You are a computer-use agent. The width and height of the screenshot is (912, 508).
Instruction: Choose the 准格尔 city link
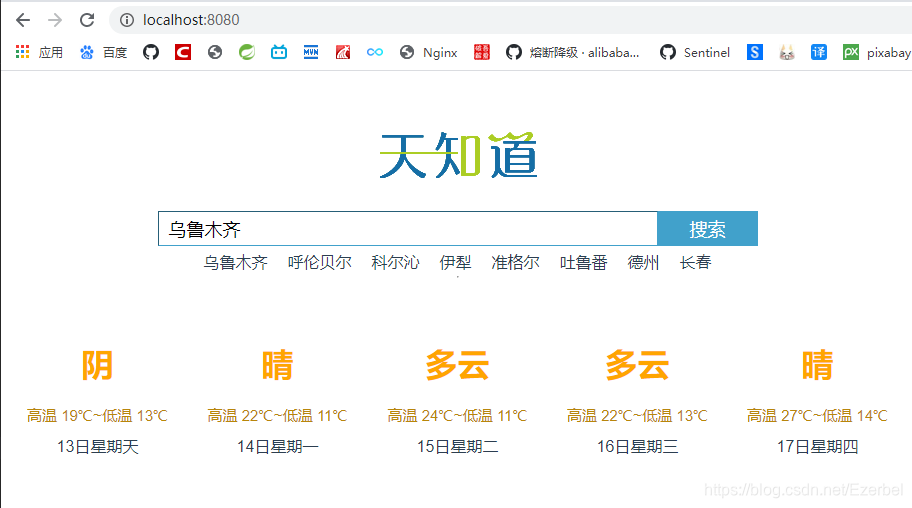[515, 262]
